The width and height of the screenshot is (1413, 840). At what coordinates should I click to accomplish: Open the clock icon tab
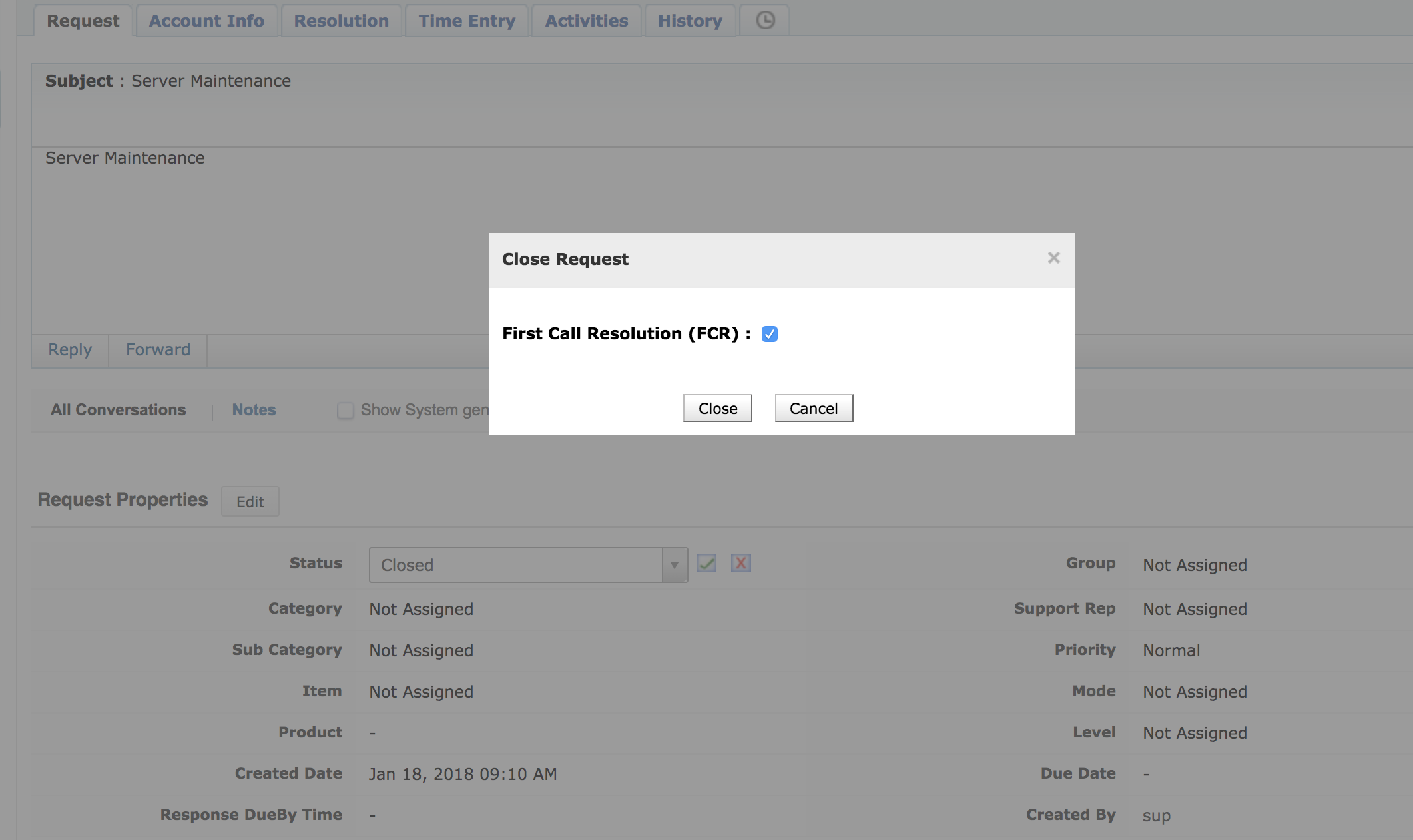tap(764, 20)
